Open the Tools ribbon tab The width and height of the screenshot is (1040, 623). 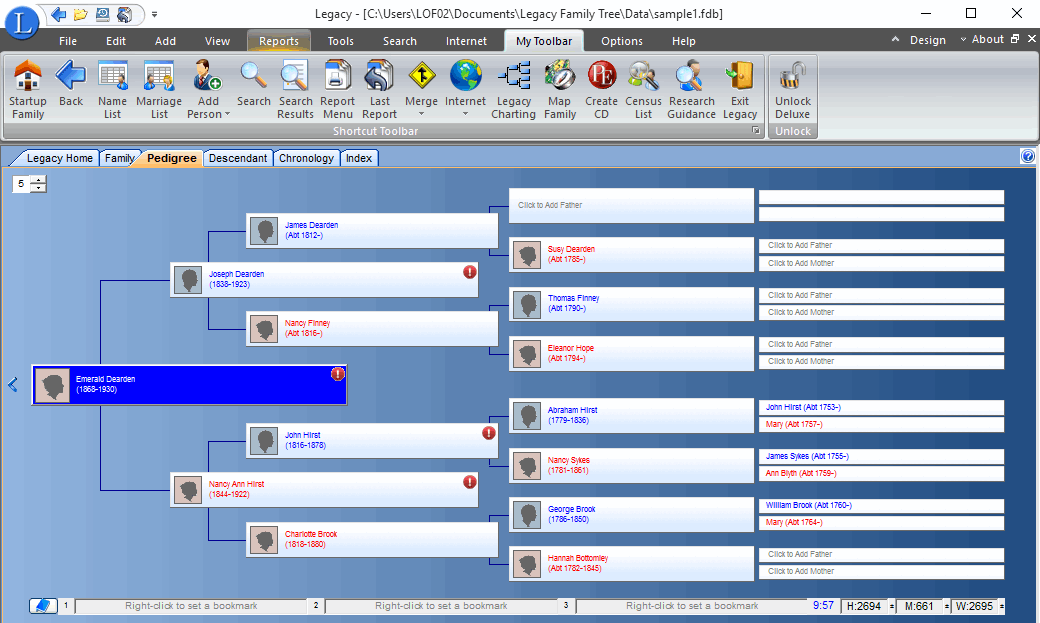point(340,41)
